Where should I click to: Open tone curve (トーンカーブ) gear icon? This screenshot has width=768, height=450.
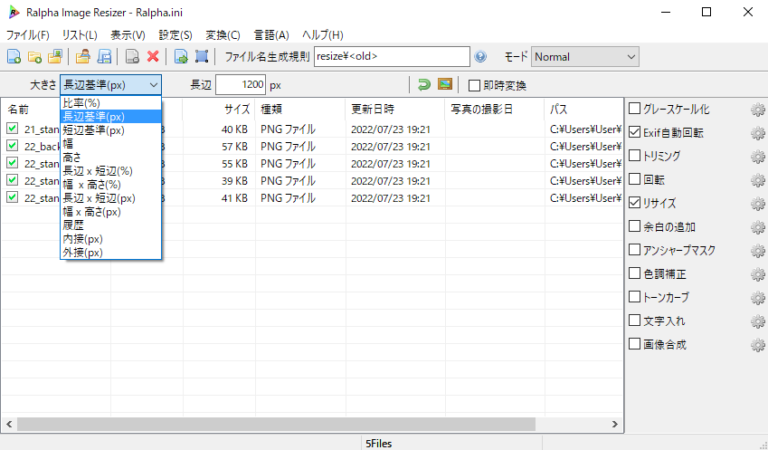758,298
